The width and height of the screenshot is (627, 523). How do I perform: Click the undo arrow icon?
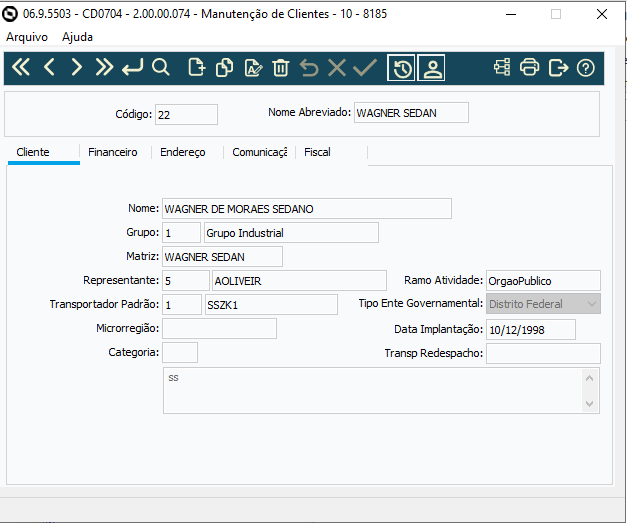[x=309, y=67]
